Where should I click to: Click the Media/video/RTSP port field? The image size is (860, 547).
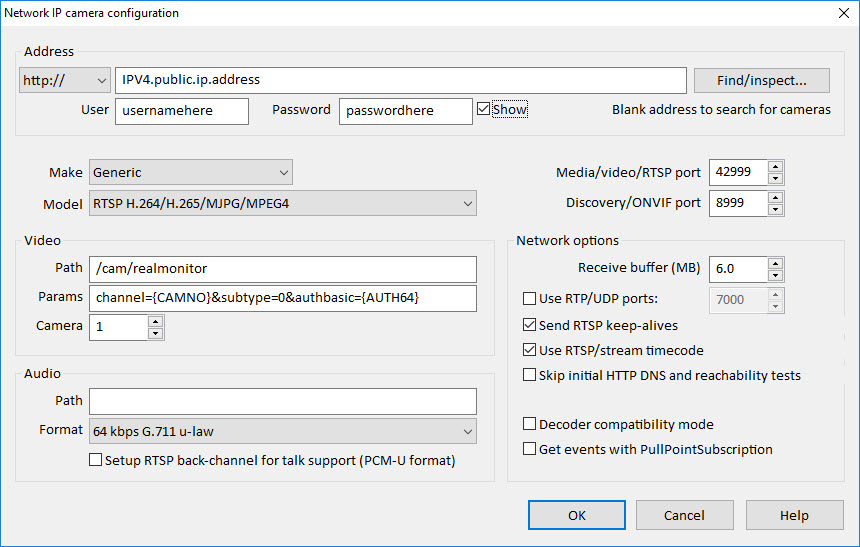[x=738, y=172]
